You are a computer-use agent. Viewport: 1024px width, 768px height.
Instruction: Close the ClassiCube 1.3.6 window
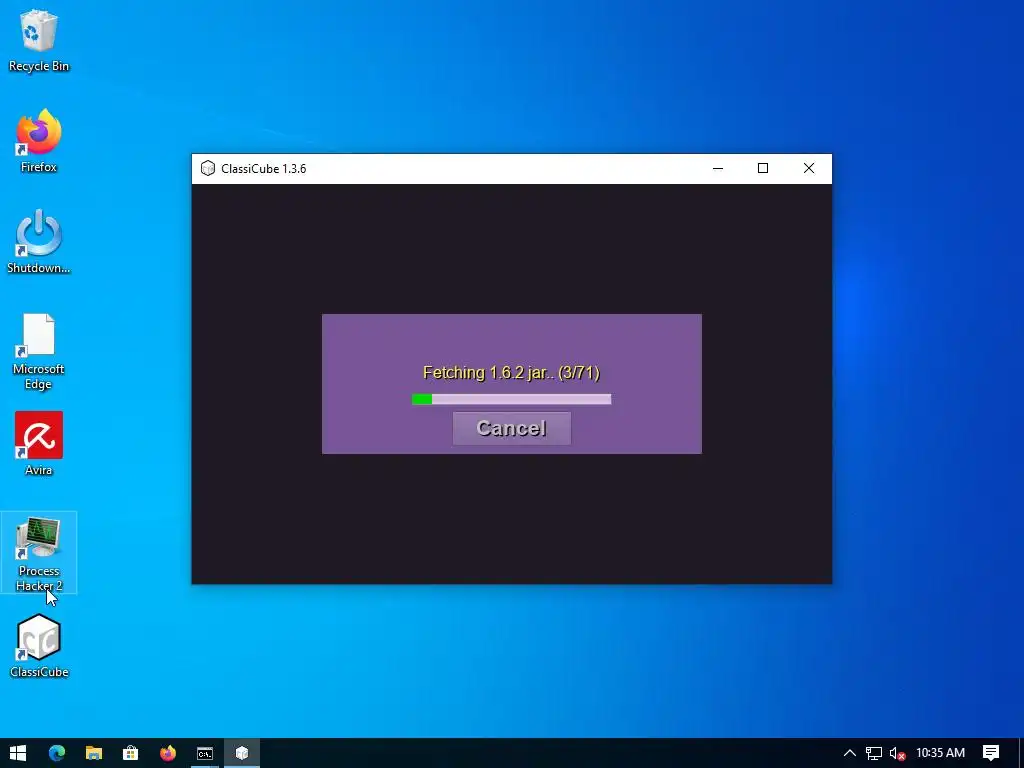click(x=808, y=168)
